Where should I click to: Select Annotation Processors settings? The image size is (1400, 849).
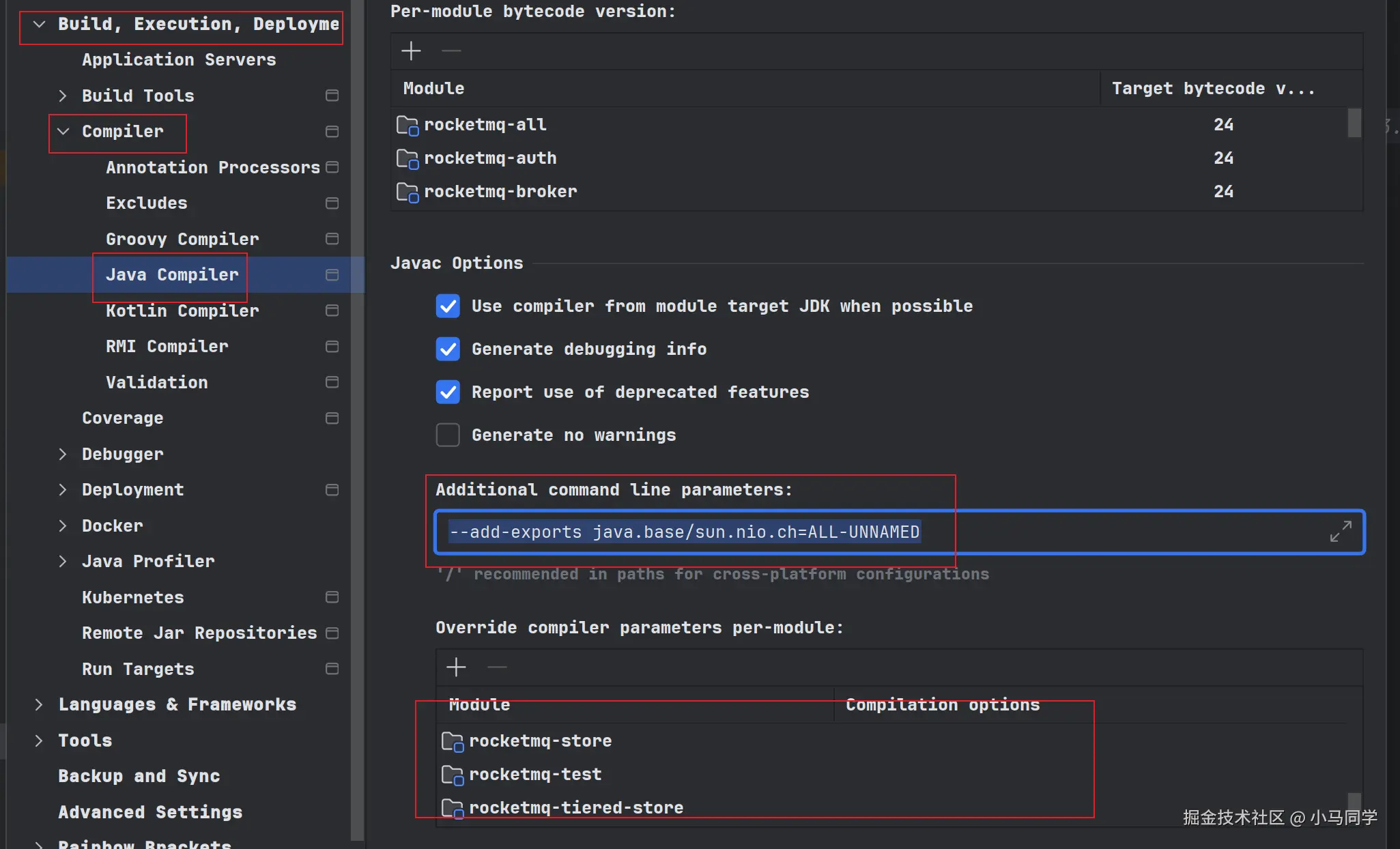click(x=212, y=168)
